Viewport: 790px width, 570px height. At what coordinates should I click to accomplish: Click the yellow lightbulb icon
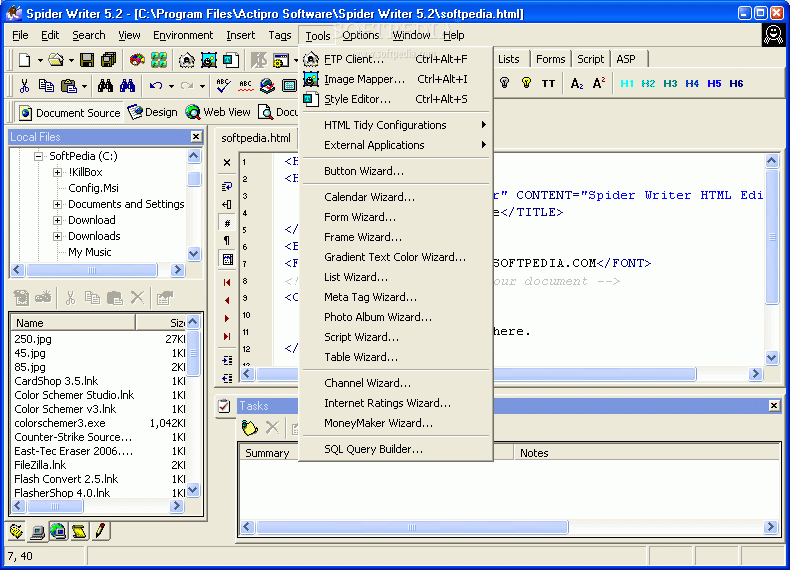coord(526,83)
